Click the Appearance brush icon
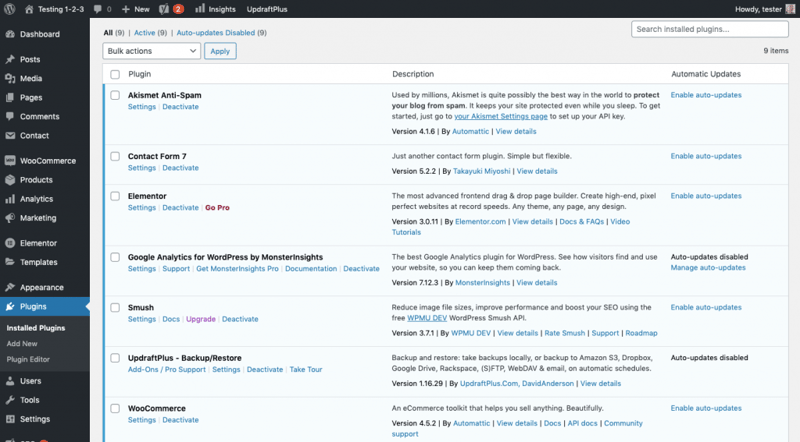Screen dimensions: 800x442 [10, 287]
